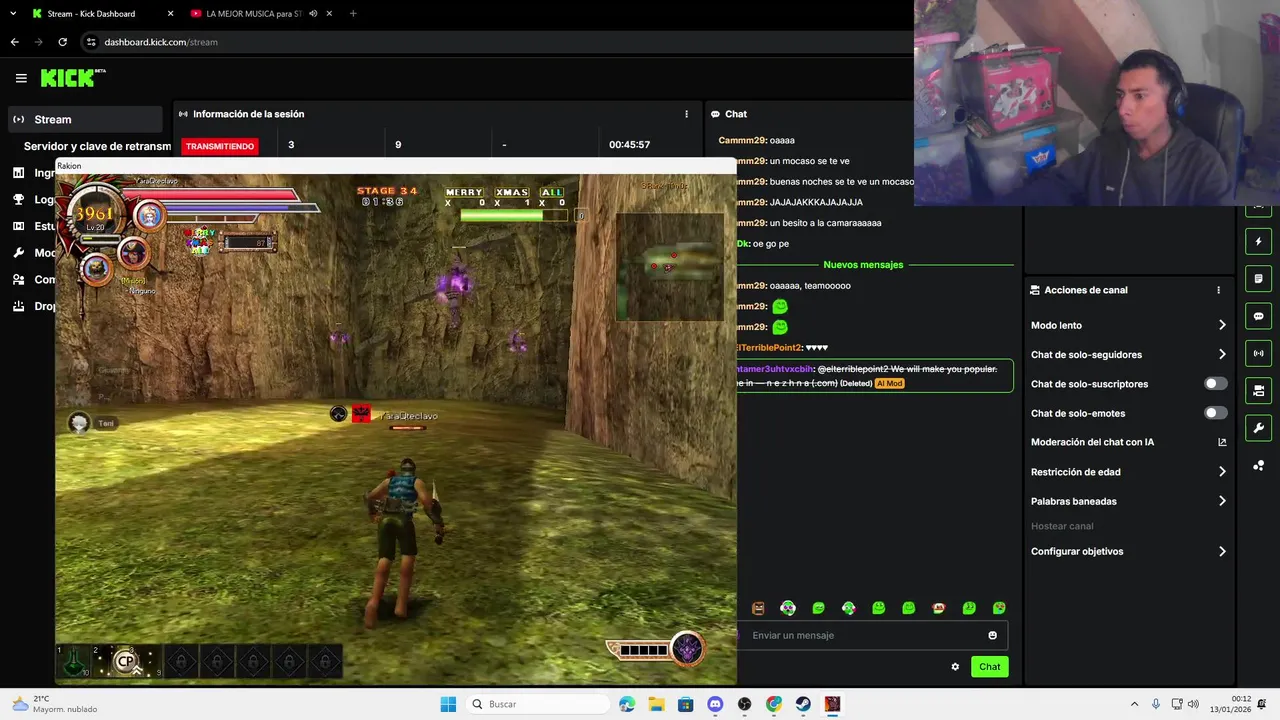This screenshot has width=1280, height=720.
Task: Select the skull chat emote
Action: (788, 608)
